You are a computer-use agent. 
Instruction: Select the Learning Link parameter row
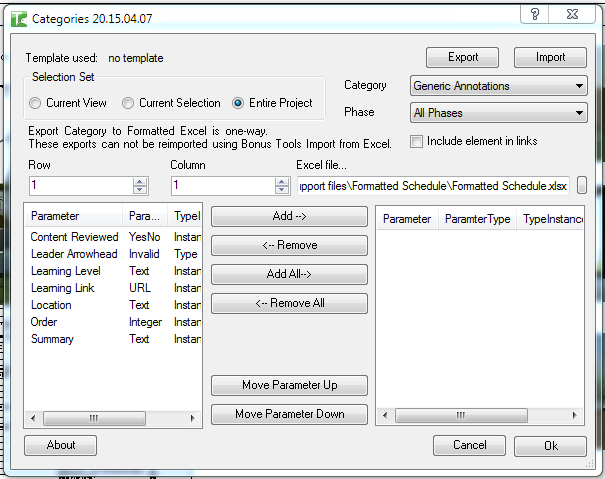[x=113, y=288]
